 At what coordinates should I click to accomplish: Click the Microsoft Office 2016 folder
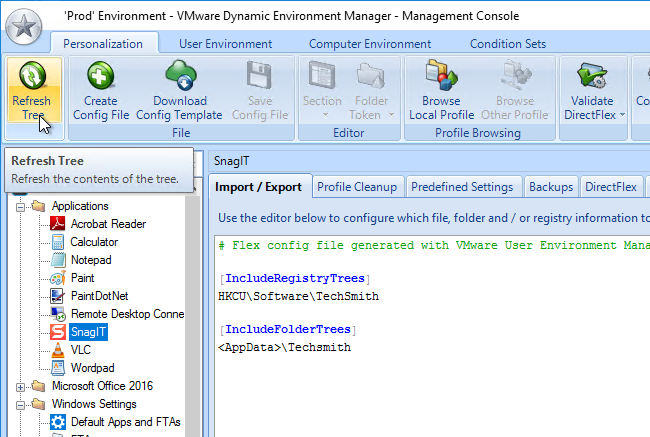102,386
